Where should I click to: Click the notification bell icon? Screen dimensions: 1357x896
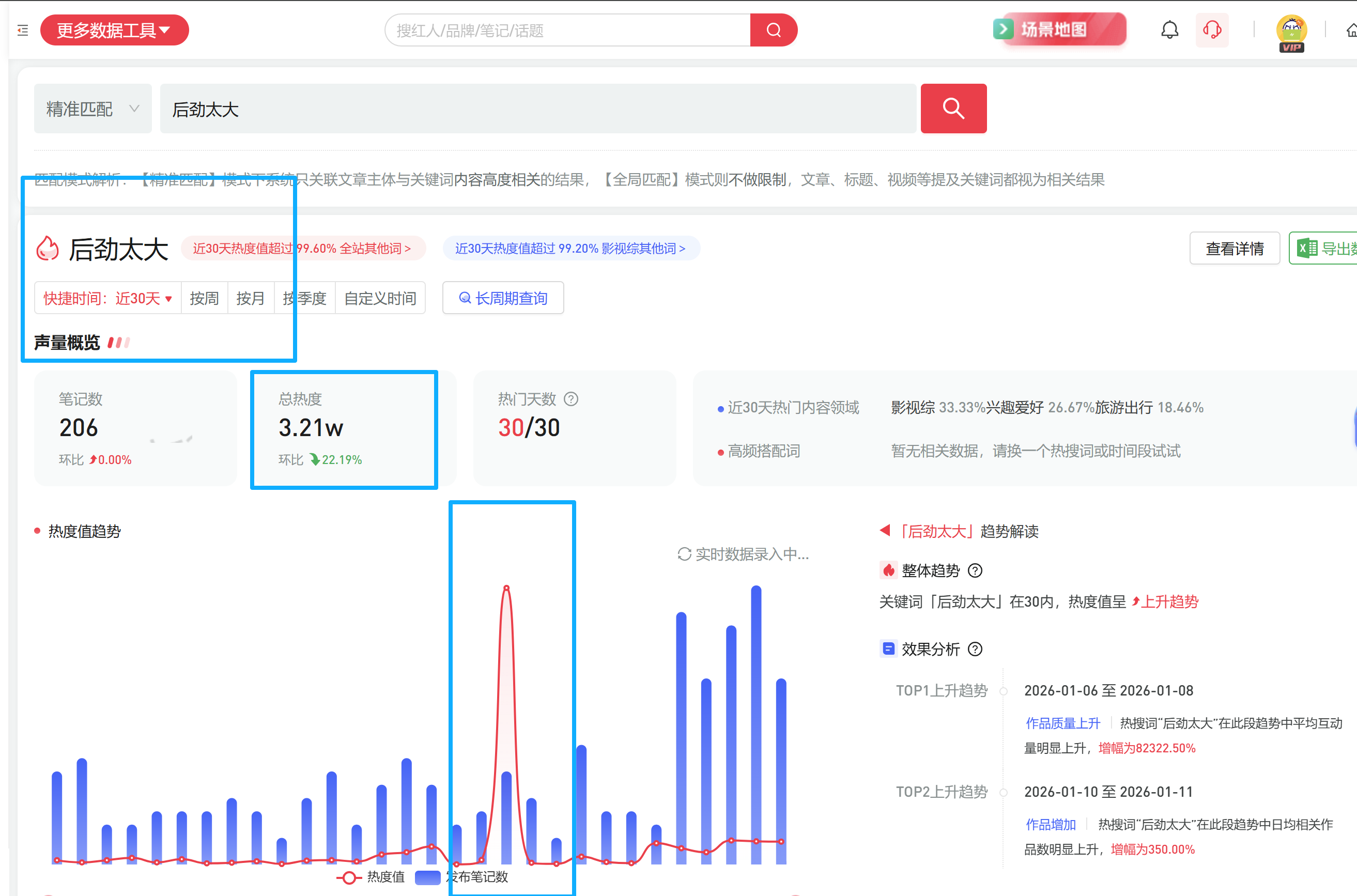point(1169,30)
